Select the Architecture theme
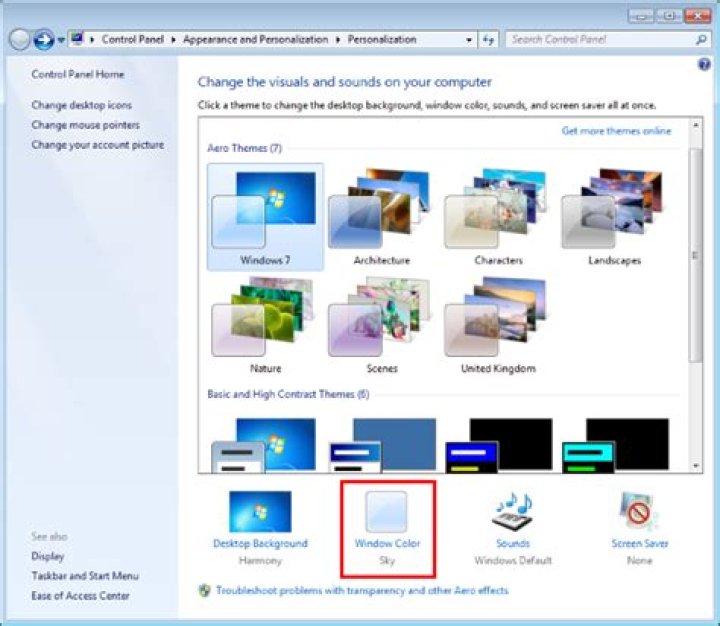 (381, 216)
